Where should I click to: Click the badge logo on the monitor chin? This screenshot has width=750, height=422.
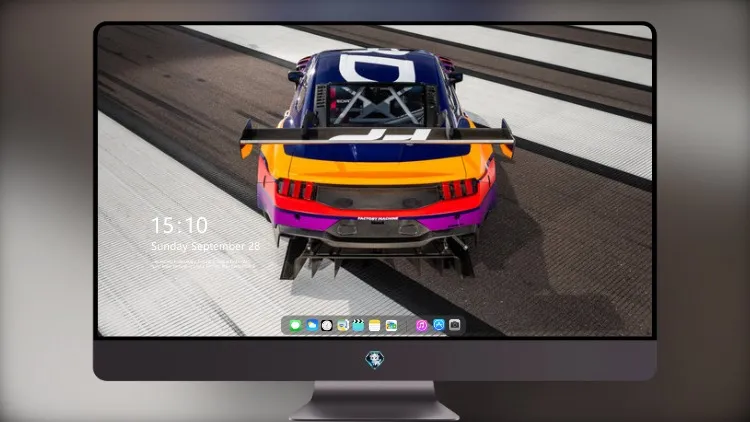375,359
